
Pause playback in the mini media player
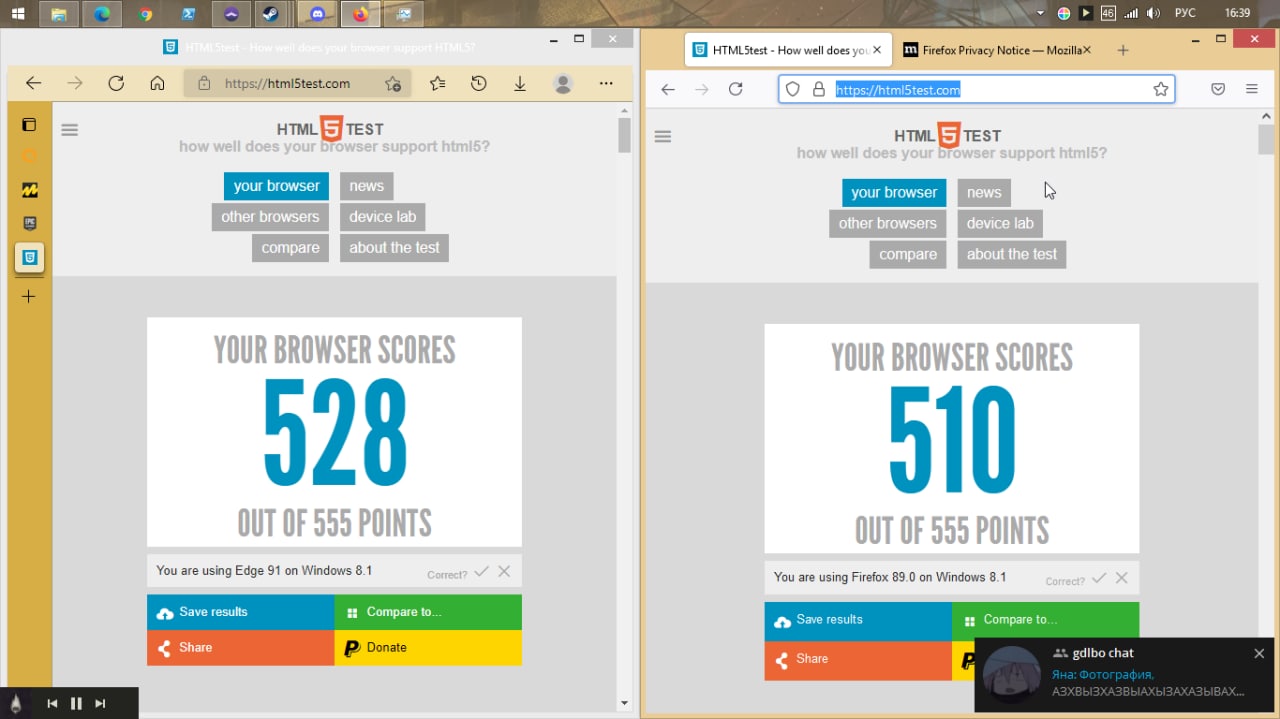76,704
